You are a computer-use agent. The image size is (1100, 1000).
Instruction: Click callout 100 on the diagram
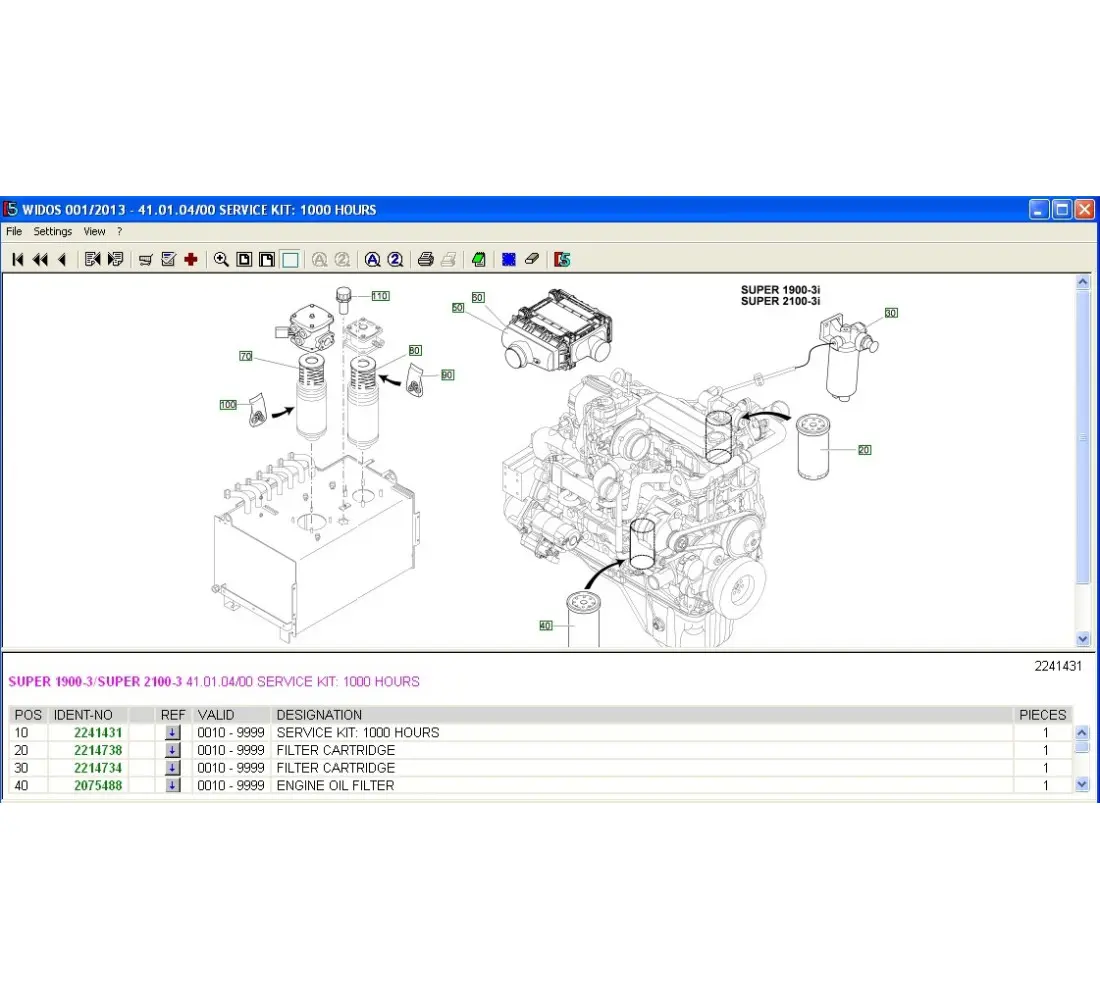tap(228, 405)
